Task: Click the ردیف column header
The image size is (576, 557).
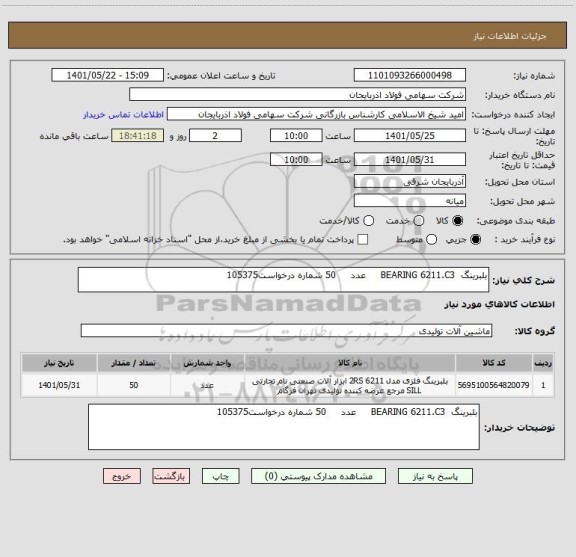Action: pyautogui.click(x=543, y=363)
